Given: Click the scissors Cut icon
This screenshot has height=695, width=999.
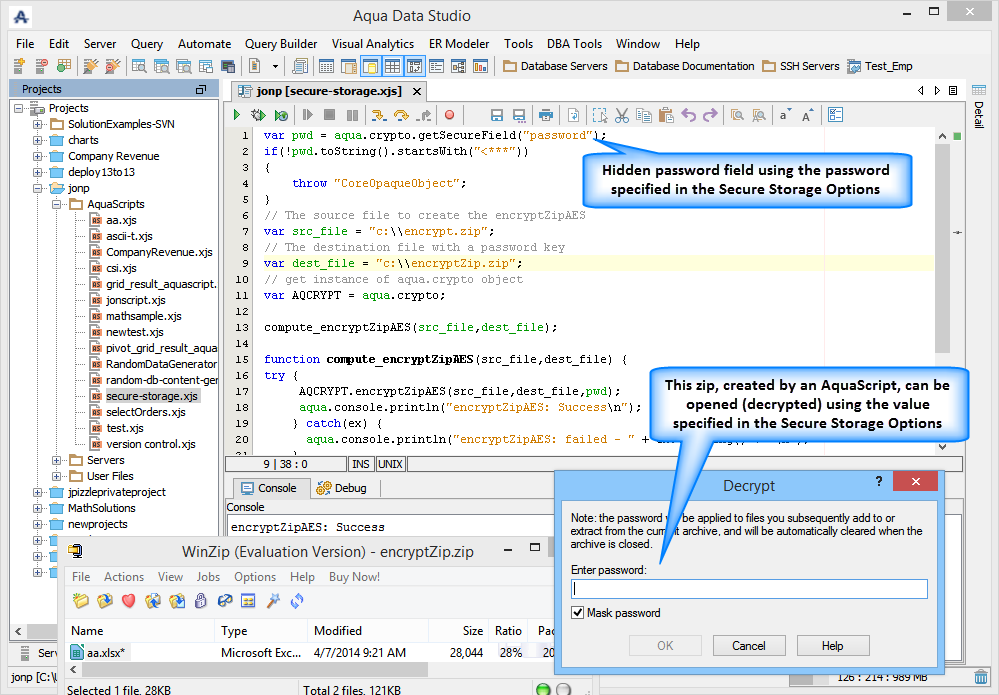Looking at the screenshot, I should 621,116.
